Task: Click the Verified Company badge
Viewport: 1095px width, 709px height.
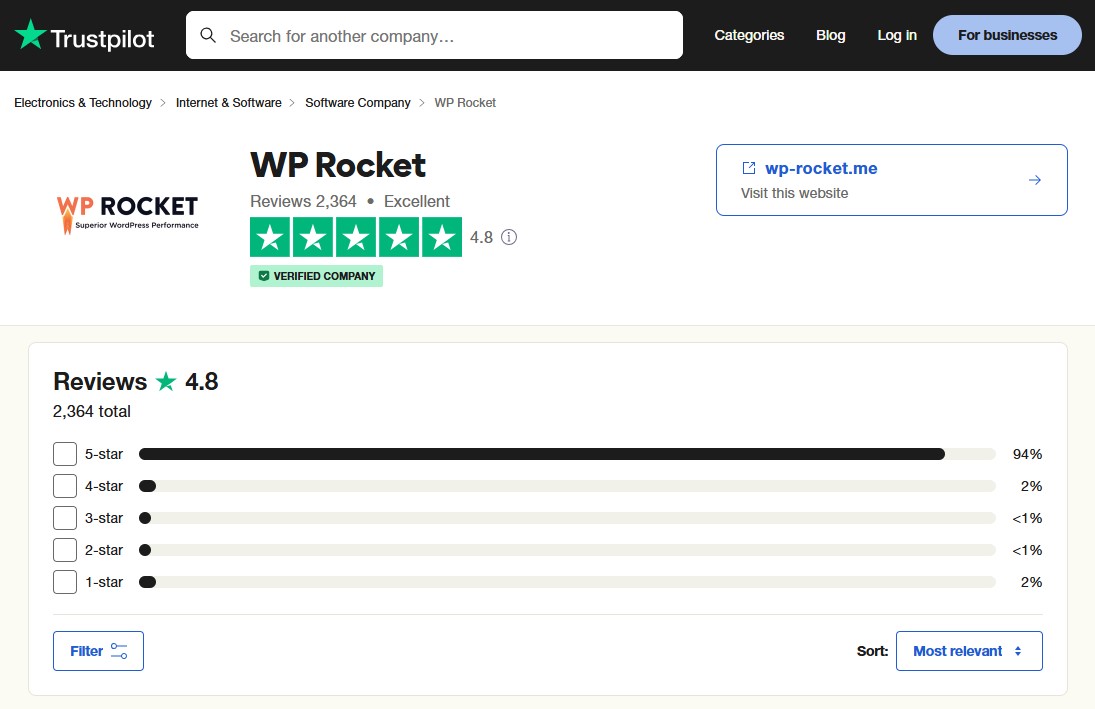Action: point(316,276)
